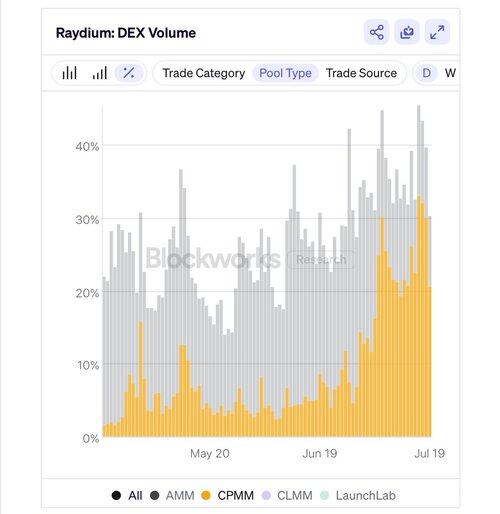Toggle the LaunchLab legend series

pyautogui.click(x=358, y=495)
